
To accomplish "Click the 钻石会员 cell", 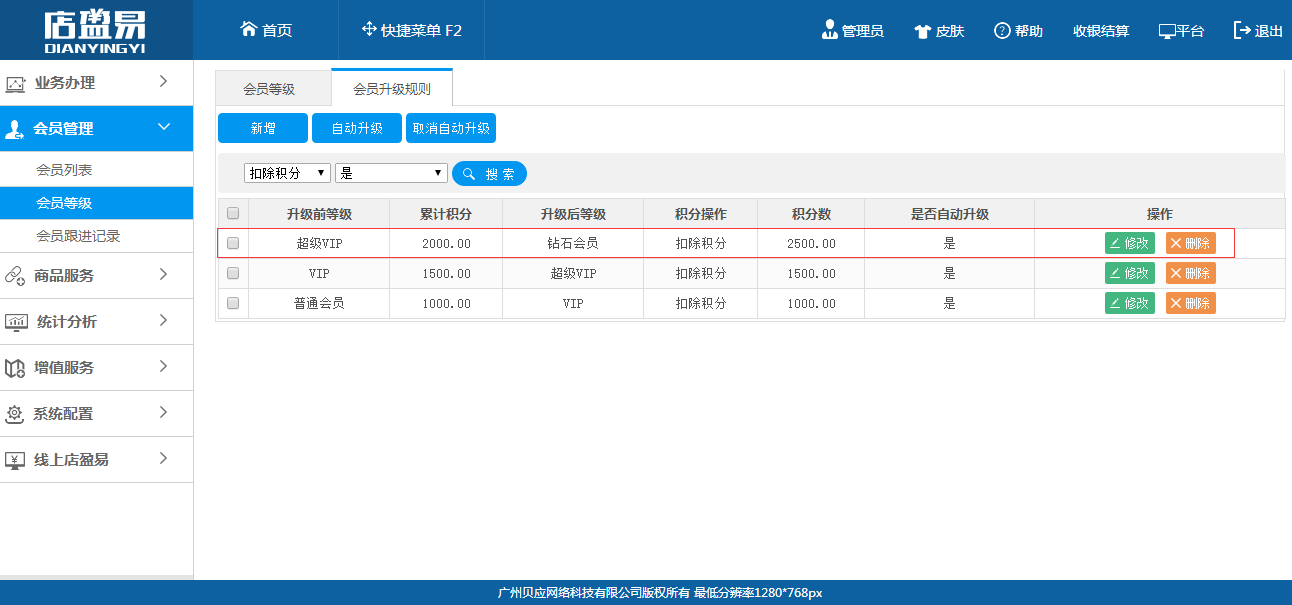I will (x=573, y=243).
